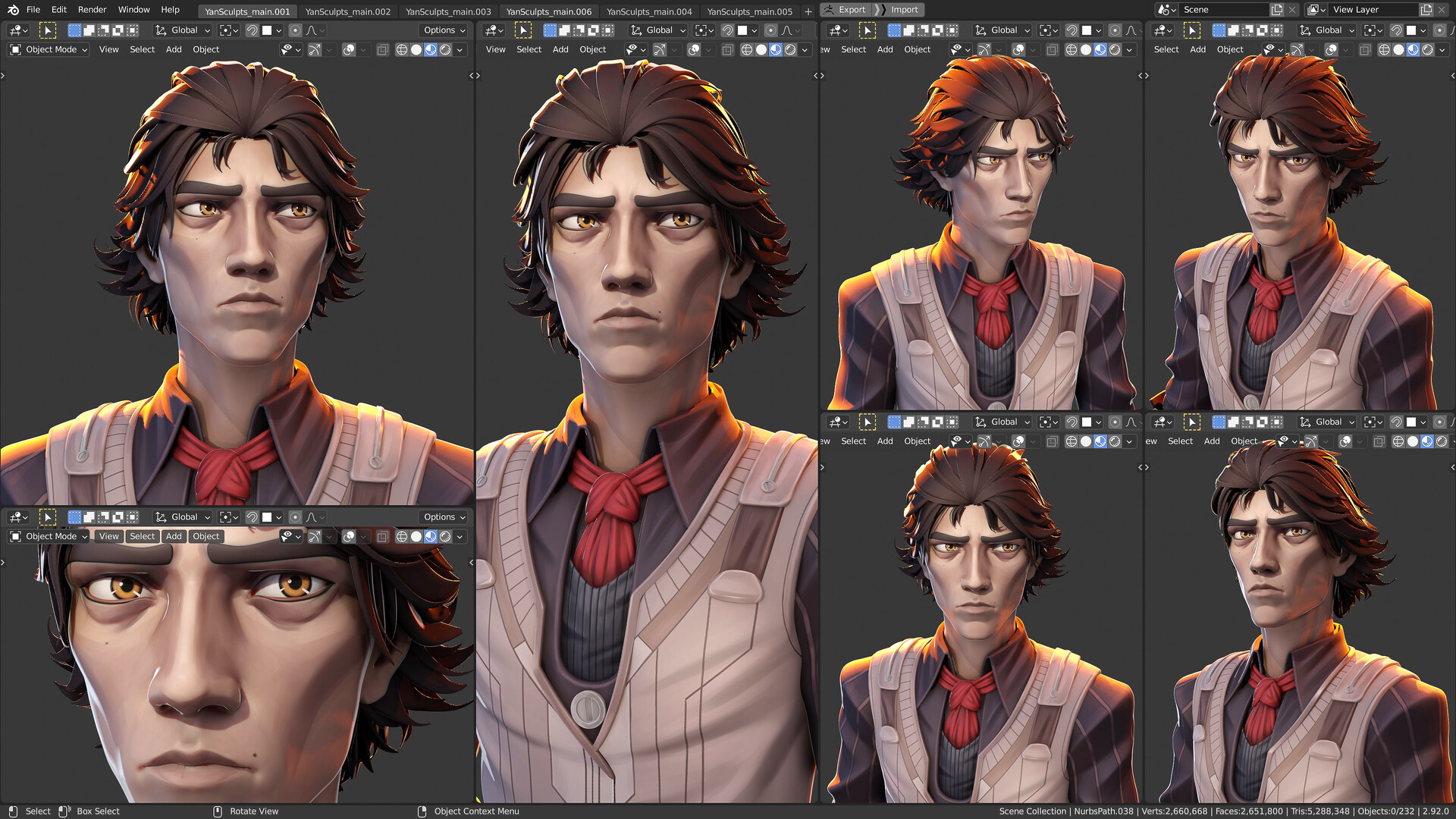
Task: Toggle X-ray in top-left viewport
Action: click(382, 49)
